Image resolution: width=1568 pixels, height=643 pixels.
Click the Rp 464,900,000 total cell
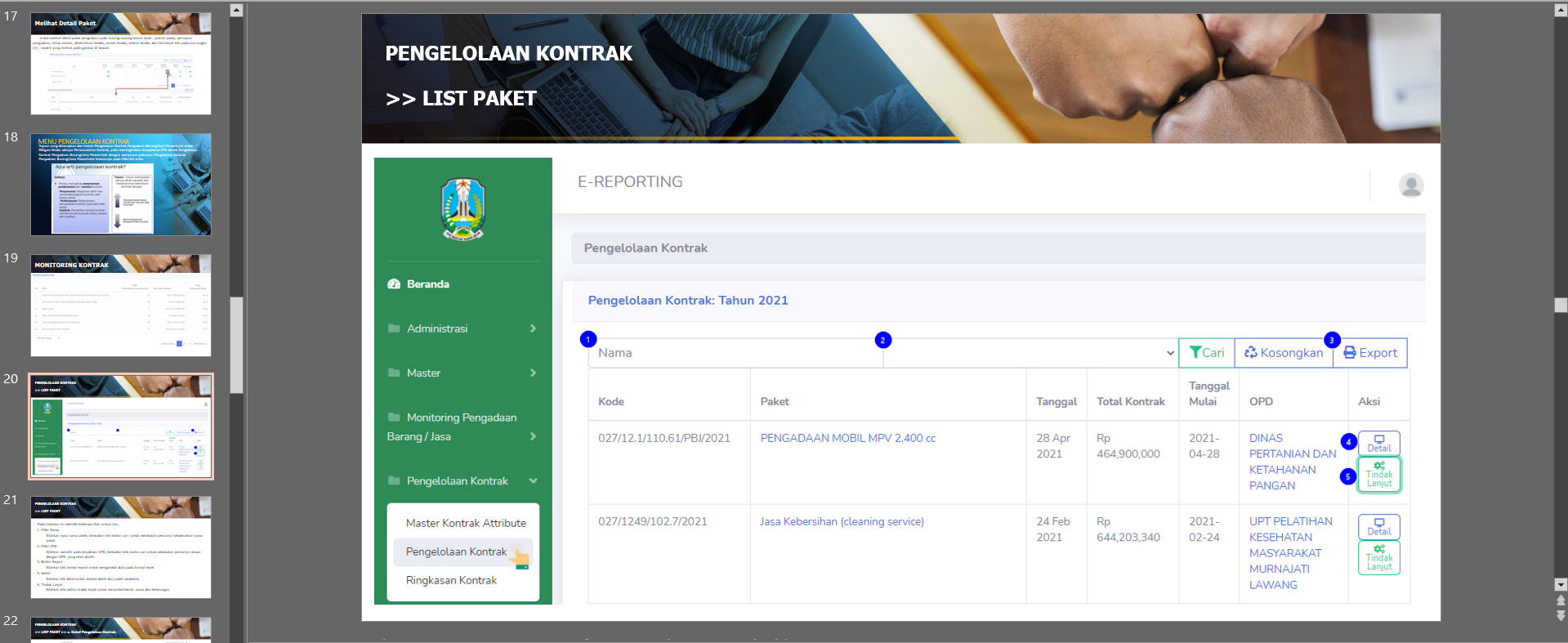1128,446
